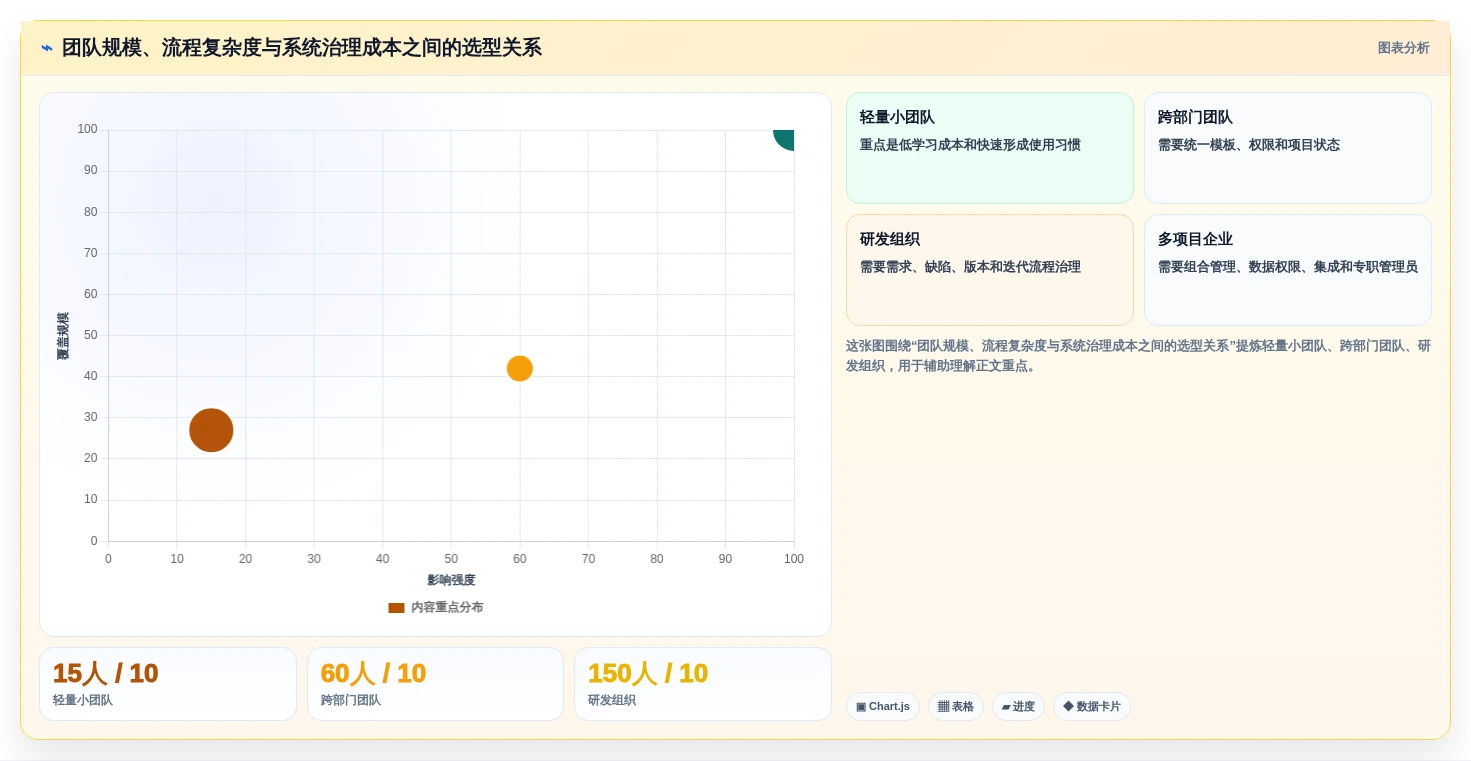The image size is (1471, 761).
Task: Click the 15人 / 10 stat card
Action: pyautogui.click(x=168, y=684)
